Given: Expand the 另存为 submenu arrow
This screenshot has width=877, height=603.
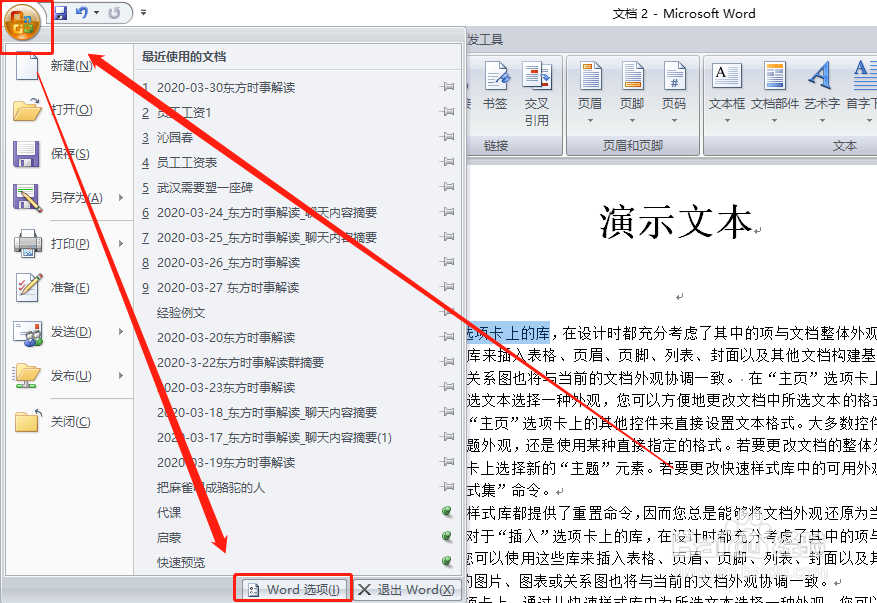Looking at the screenshot, I should (121, 197).
